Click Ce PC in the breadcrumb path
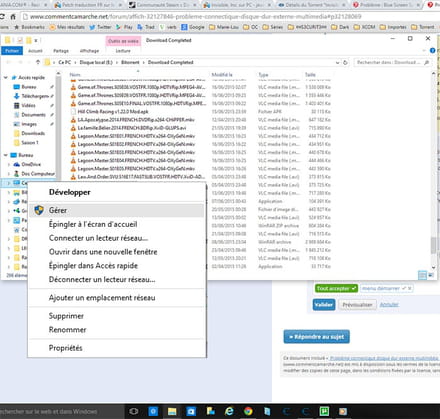This screenshot has height=419, width=440. [65, 62]
